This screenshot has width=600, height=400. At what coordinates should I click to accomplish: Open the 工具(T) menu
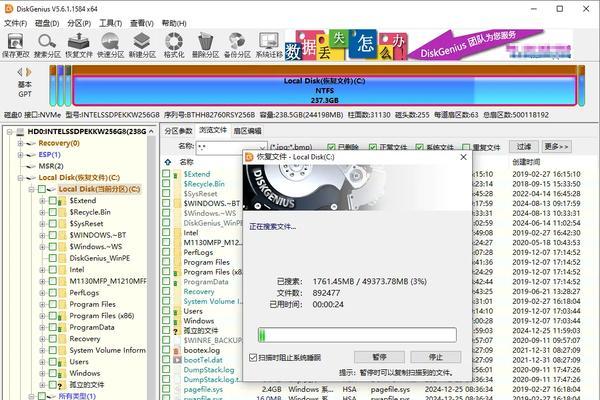110,23
